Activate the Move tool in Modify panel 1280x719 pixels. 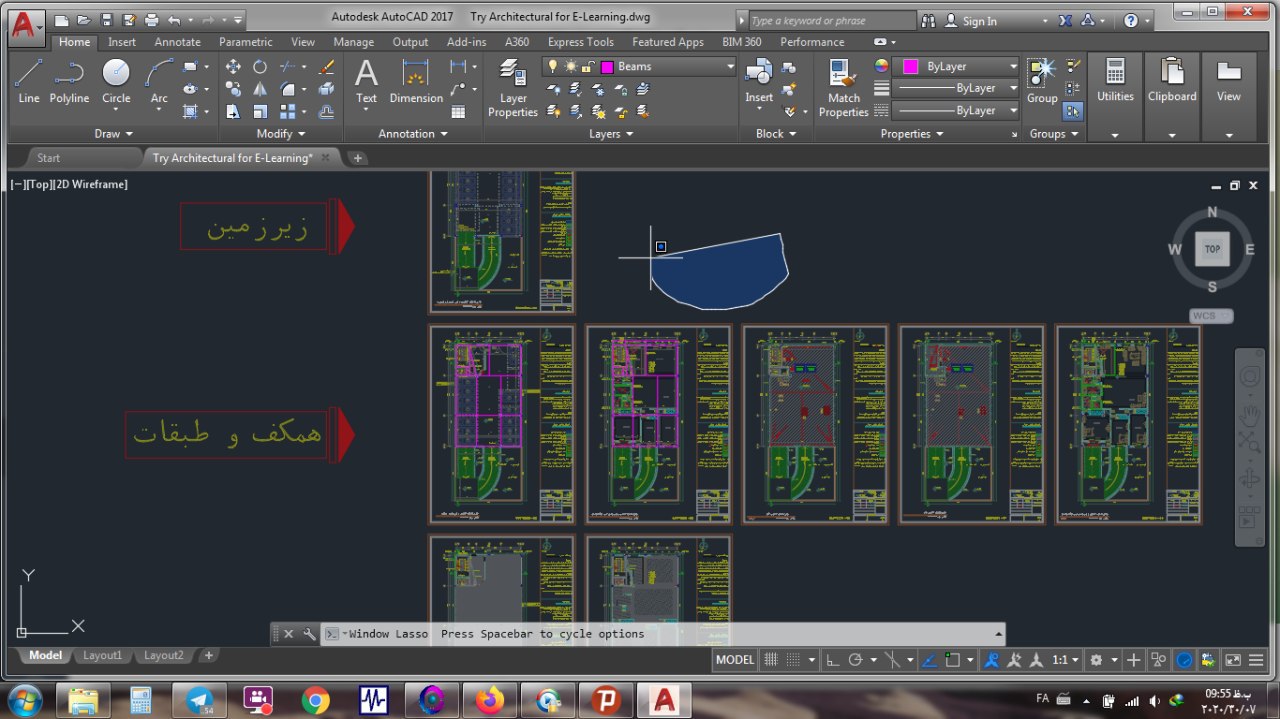233,67
